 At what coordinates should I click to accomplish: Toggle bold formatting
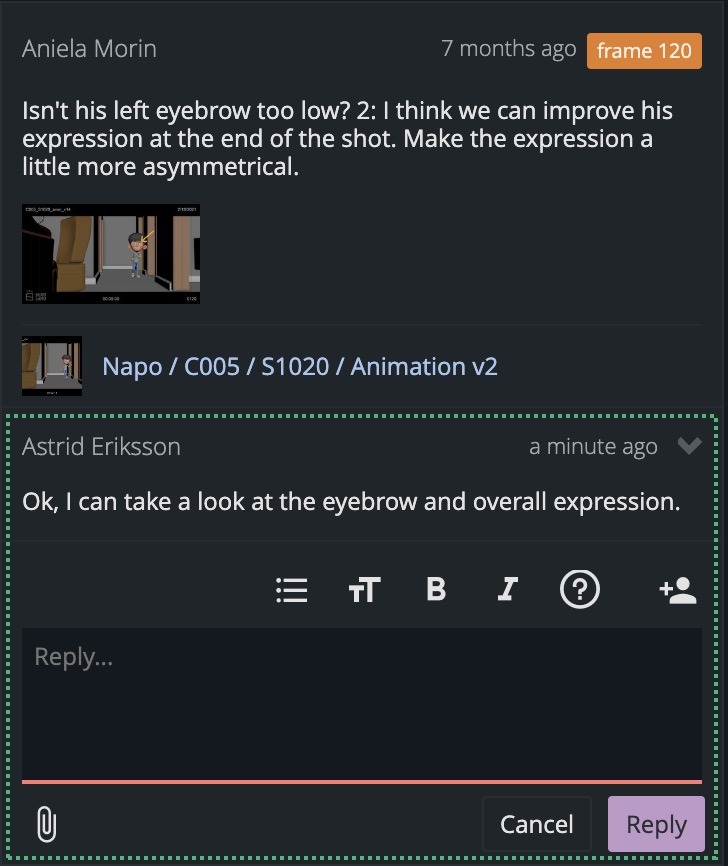[x=434, y=591]
